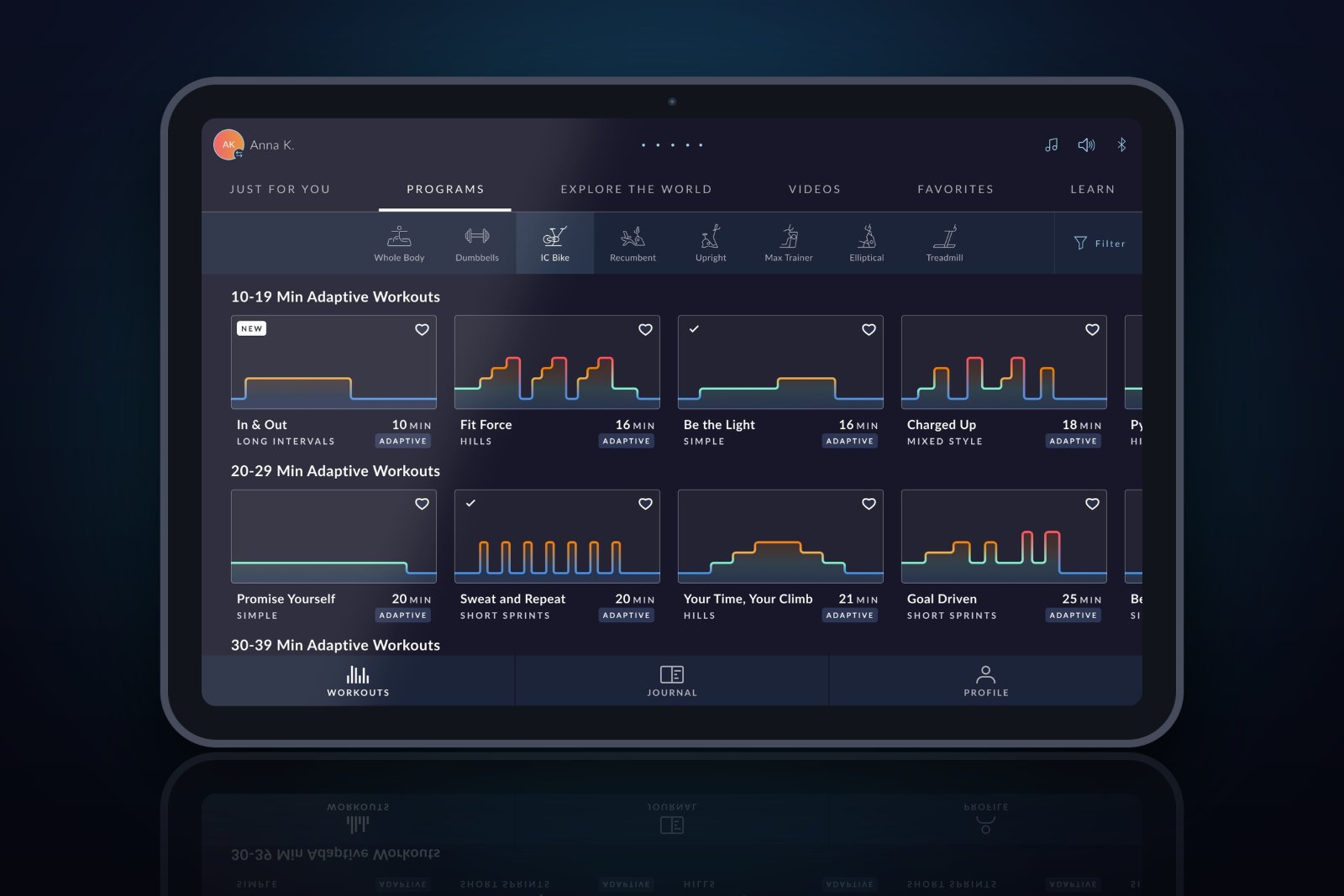
Task: Select the Max Trainer icon
Action: (789, 244)
